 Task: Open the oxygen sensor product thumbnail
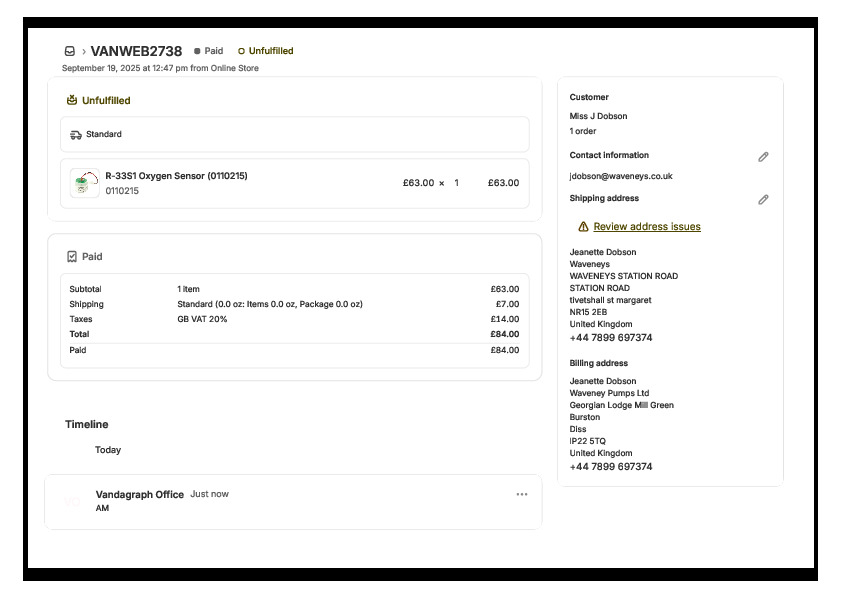pyautogui.click(x=85, y=183)
